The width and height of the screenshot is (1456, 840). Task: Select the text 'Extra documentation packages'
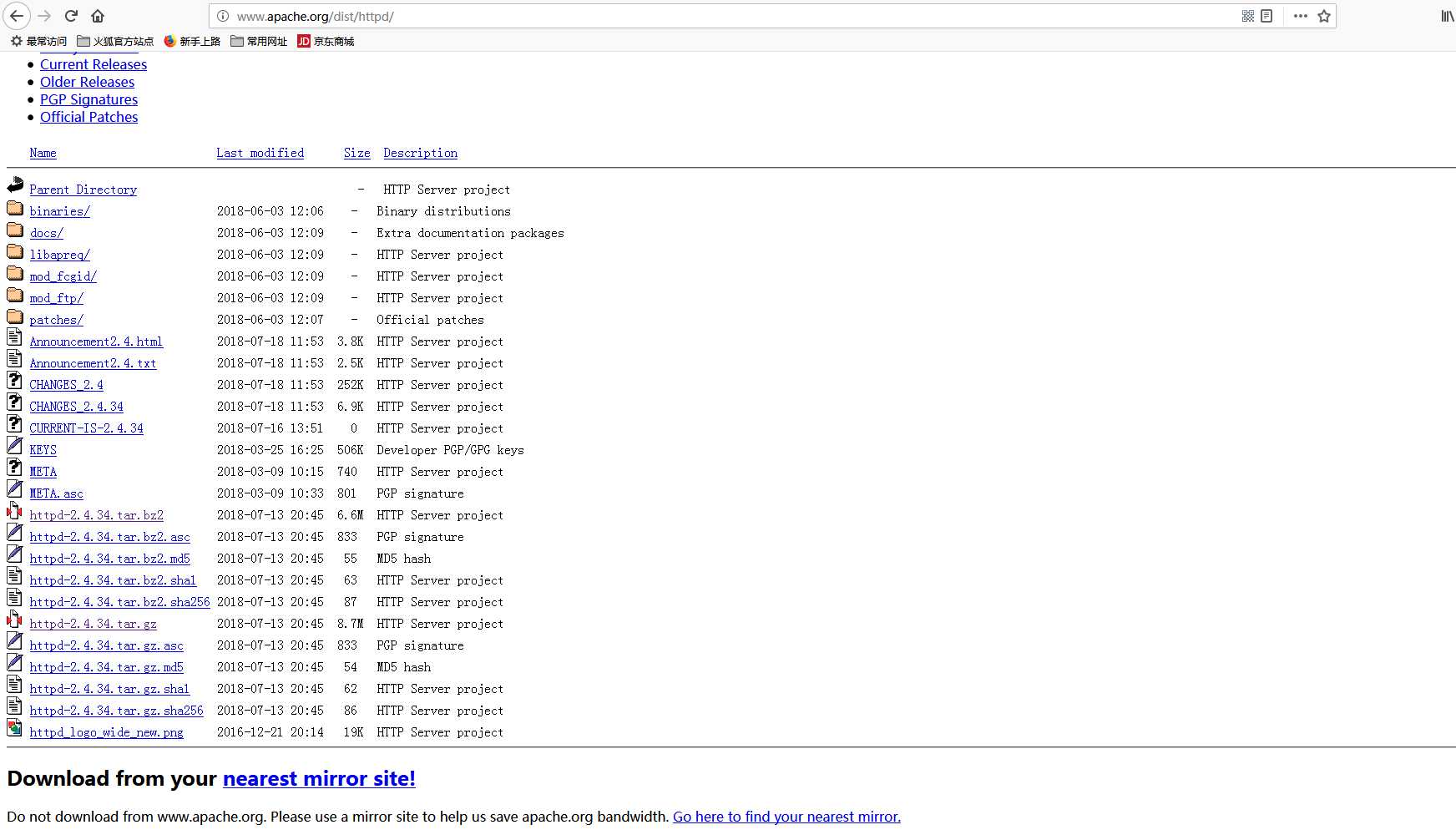(x=471, y=233)
